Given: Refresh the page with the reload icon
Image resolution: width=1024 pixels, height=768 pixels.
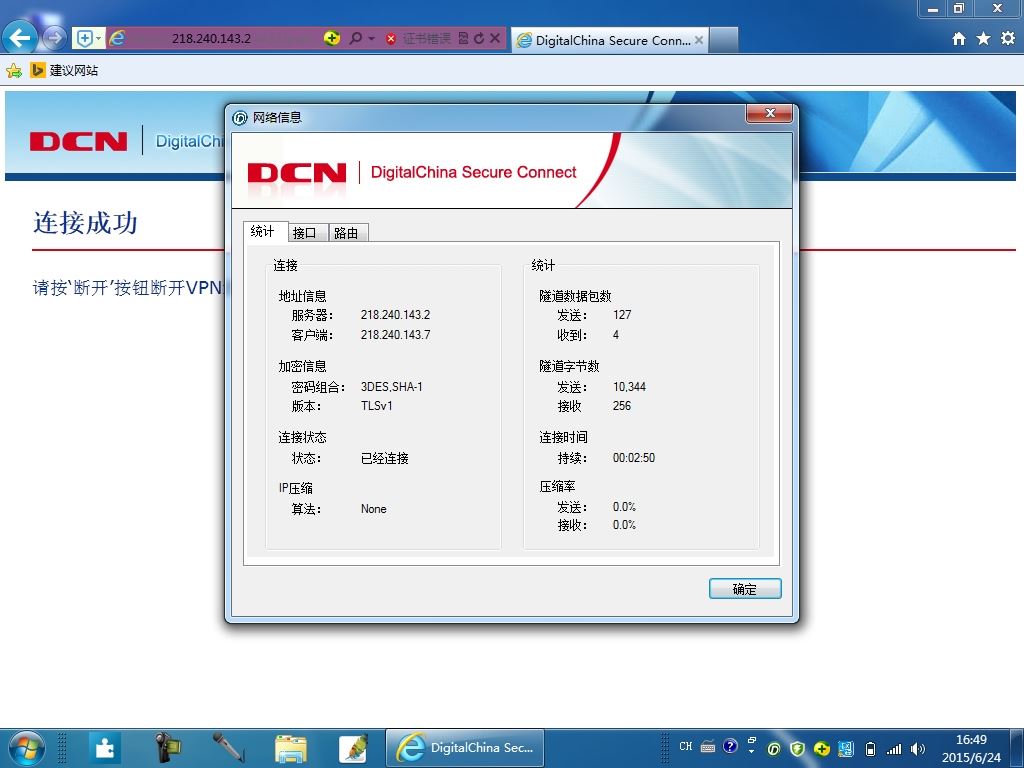Looking at the screenshot, I should click(479, 39).
